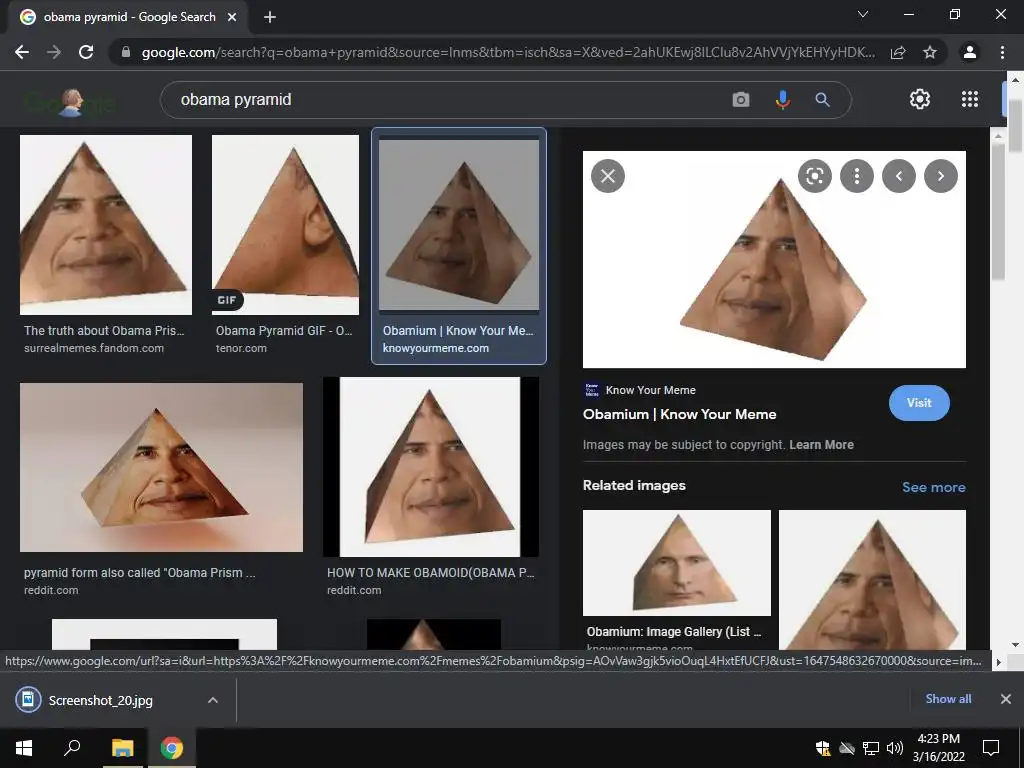The width and height of the screenshot is (1024, 768).
Task: Click 'Obama Pyramid GIF' caption text
Action: (x=284, y=330)
